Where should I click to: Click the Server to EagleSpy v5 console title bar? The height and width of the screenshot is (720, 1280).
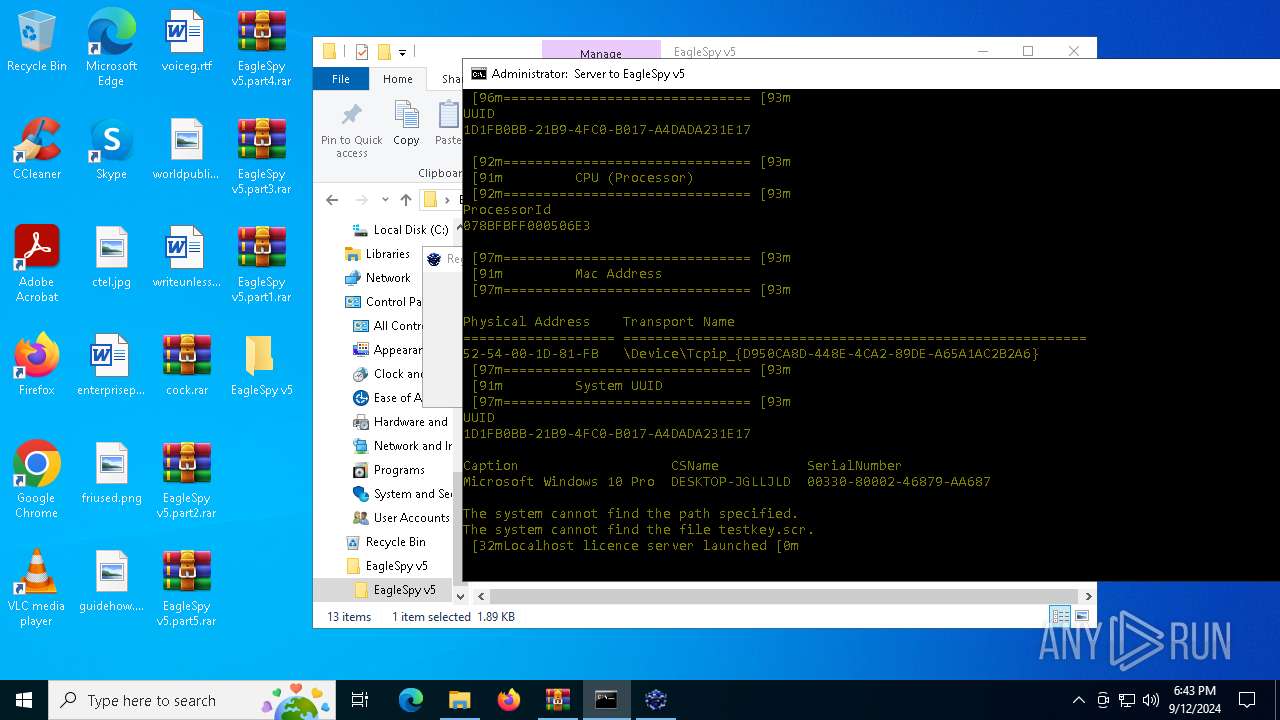[x=870, y=74]
